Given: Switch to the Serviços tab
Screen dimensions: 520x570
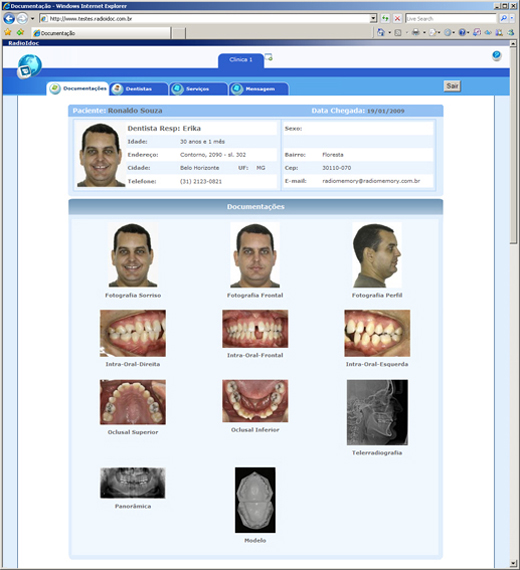Looking at the screenshot, I should pyautogui.click(x=198, y=89).
